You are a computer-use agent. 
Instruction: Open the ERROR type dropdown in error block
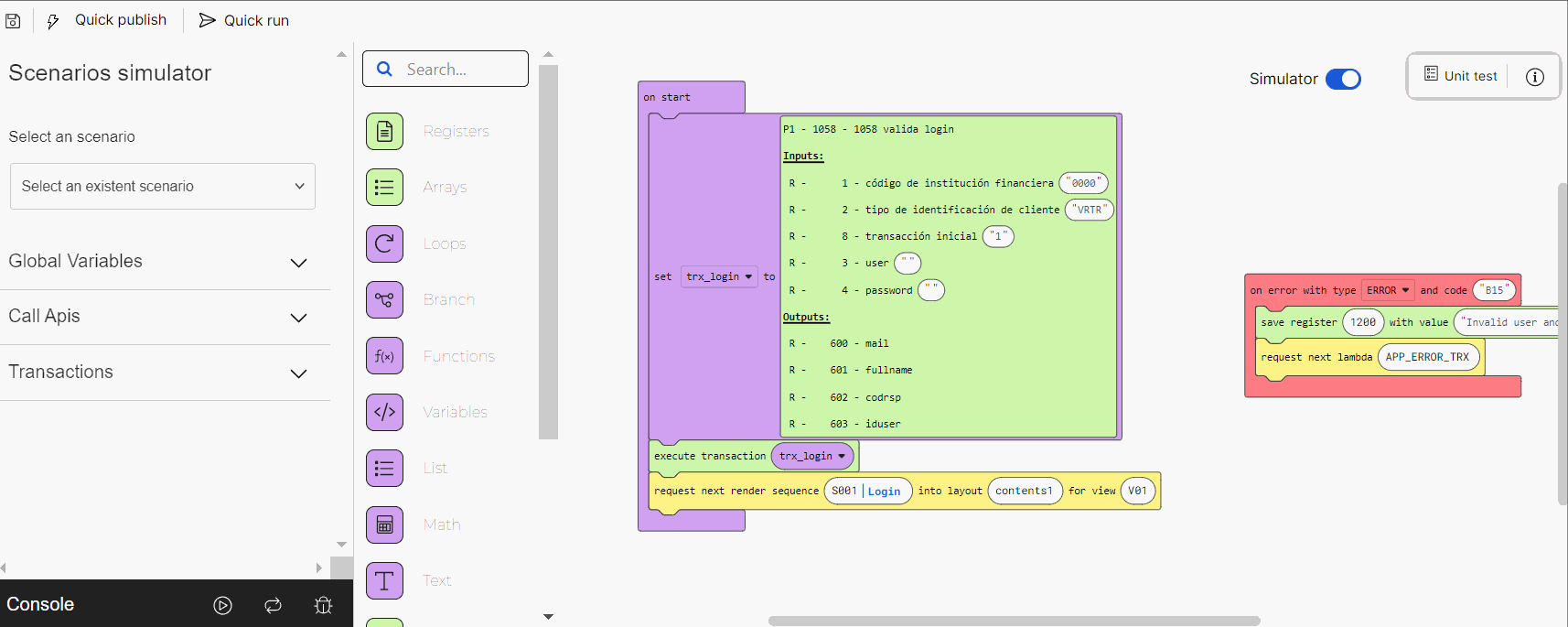click(1388, 290)
